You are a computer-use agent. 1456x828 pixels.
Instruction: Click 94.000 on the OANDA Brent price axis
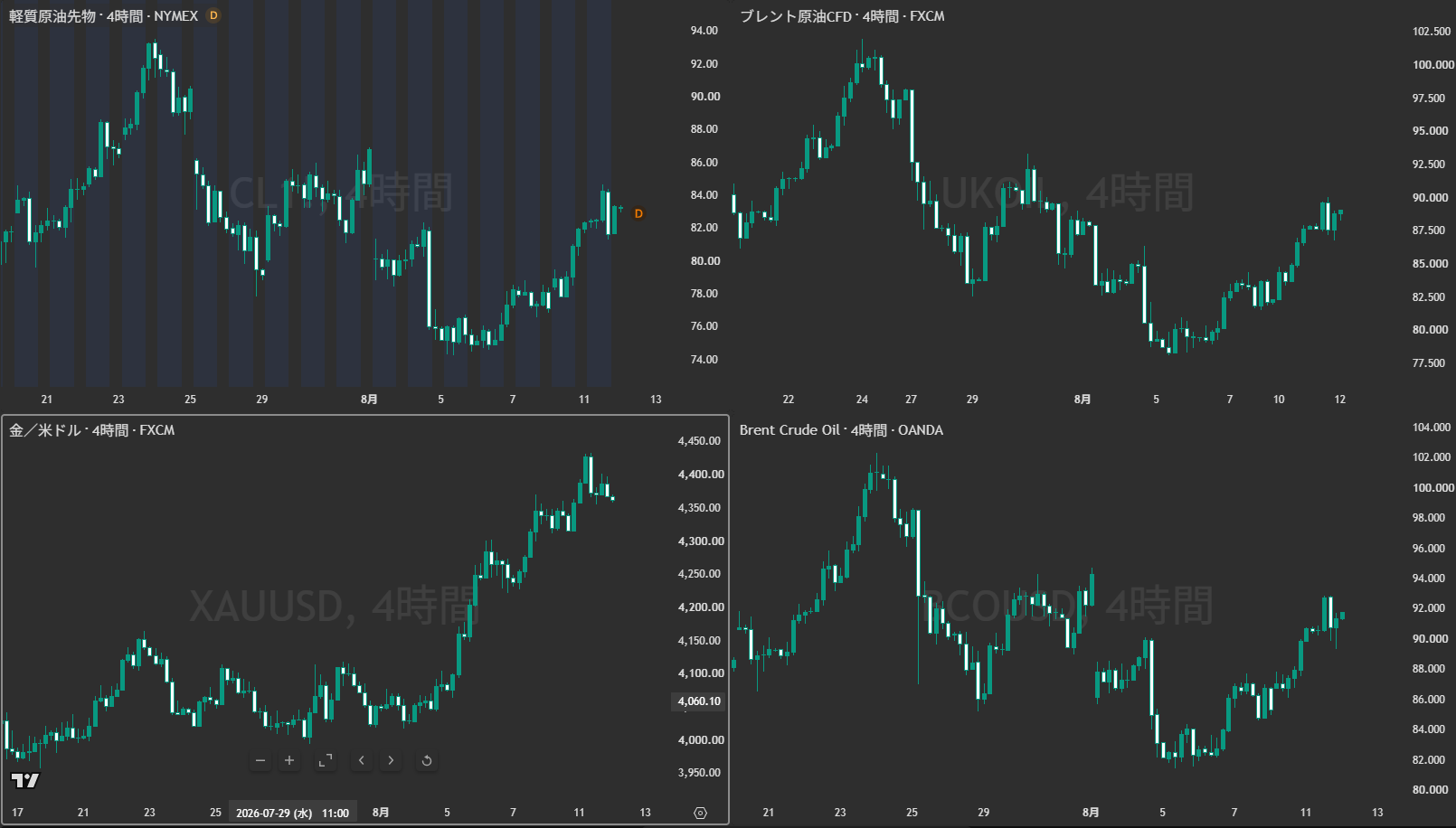pyautogui.click(x=1431, y=579)
